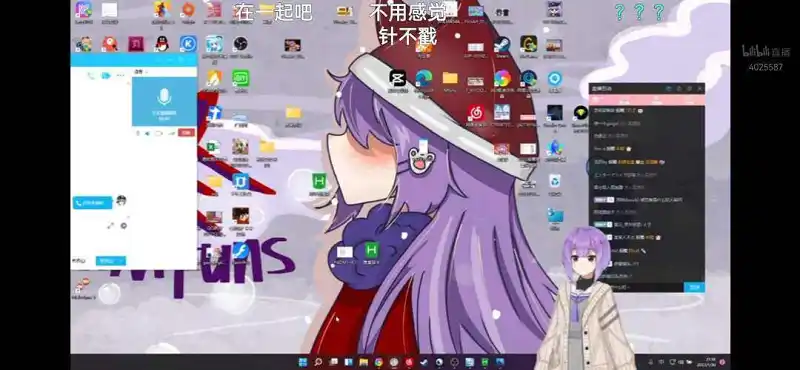Viewport: 800px width, 370px height.
Task: Expand the arrow on the blue send button
Action: coord(121,261)
